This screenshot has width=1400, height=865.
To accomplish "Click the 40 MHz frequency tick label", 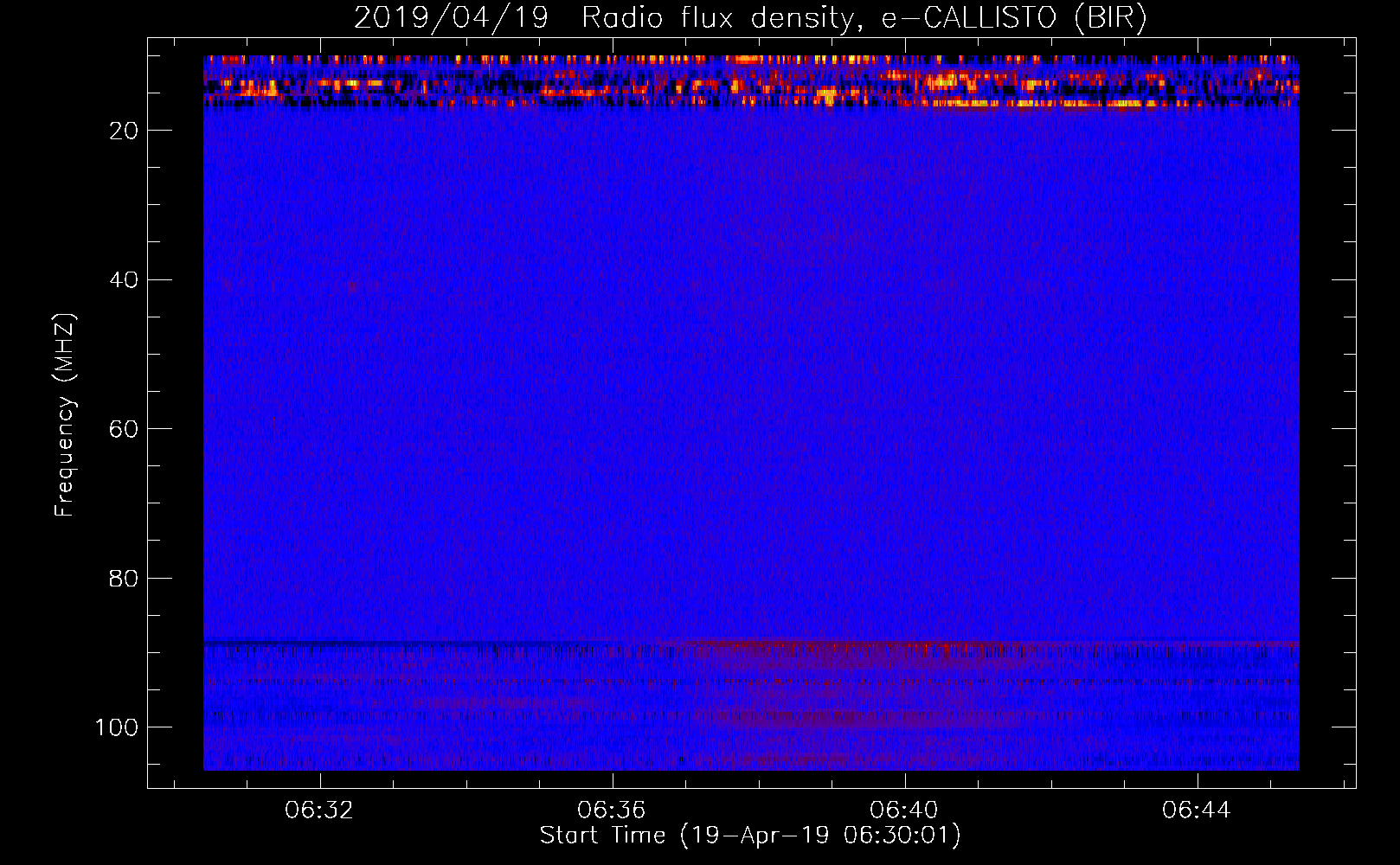I will 124,279.
